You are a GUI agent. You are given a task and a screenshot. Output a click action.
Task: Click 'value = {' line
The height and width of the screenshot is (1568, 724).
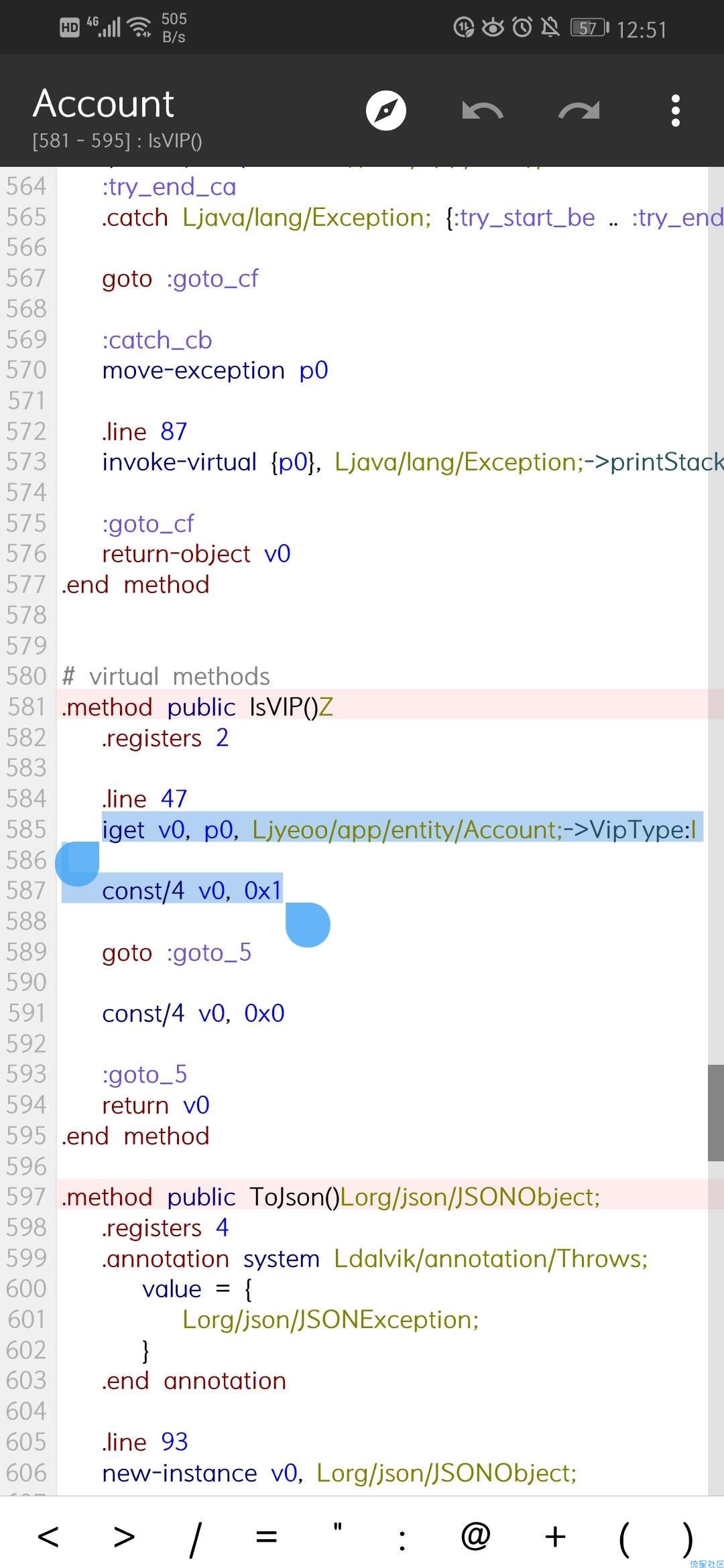click(x=197, y=1289)
